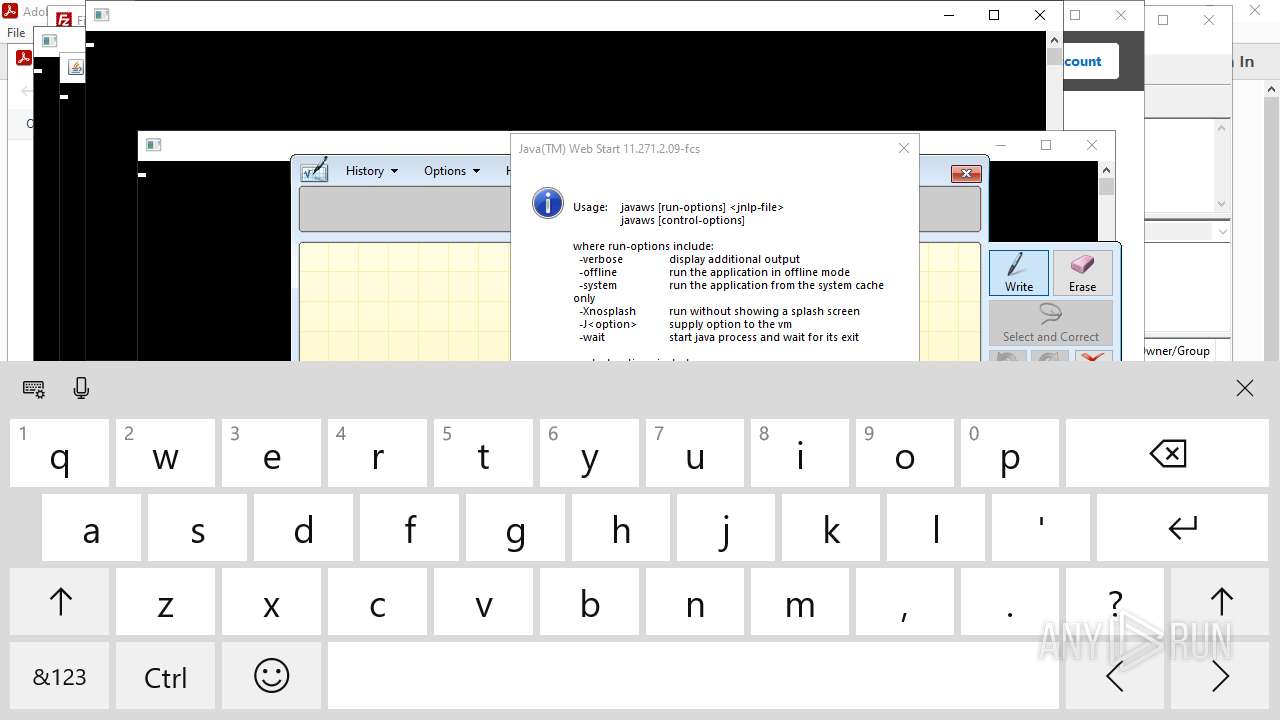Tap the period key
The width and height of the screenshot is (1280, 720).
click(1010, 602)
